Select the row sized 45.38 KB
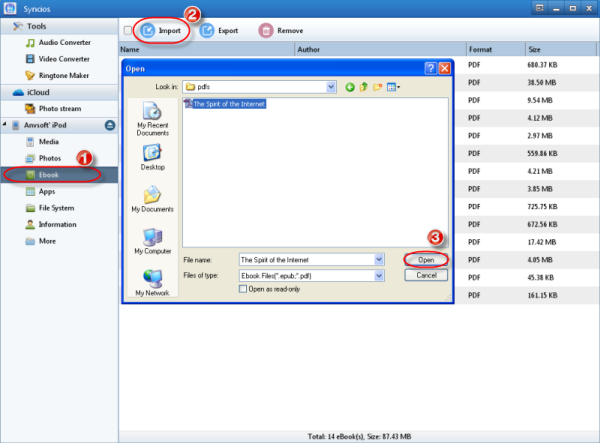 tap(526, 277)
